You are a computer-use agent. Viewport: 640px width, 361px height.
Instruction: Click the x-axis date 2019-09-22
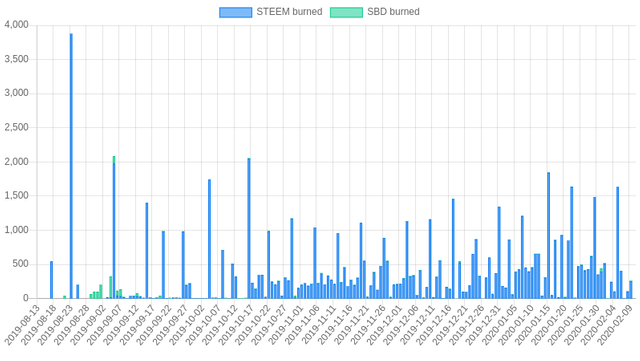tap(154, 325)
